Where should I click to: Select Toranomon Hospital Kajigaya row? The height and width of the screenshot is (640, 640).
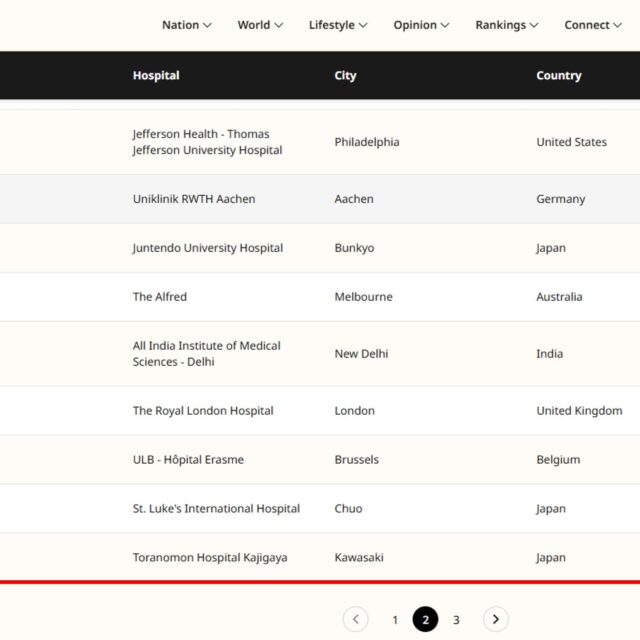[x=210, y=558]
